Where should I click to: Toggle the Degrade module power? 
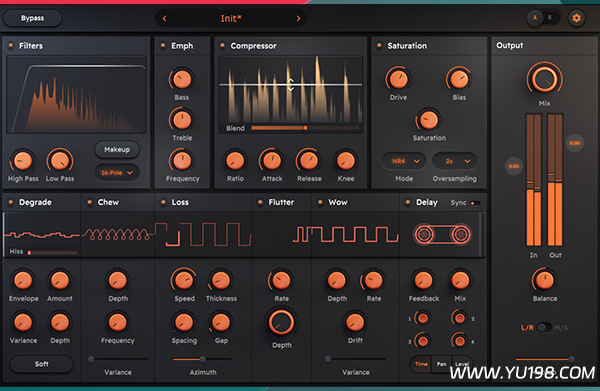click(x=11, y=202)
